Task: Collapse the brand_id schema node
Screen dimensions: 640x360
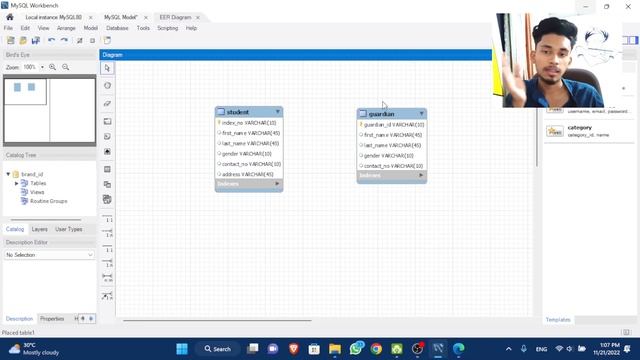Action: [8, 174]
